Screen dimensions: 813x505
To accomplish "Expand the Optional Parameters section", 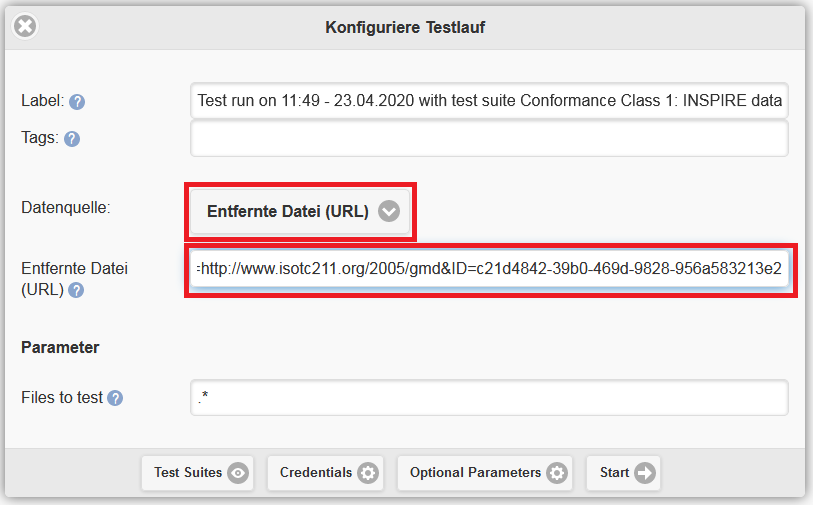I will point(485,473).
